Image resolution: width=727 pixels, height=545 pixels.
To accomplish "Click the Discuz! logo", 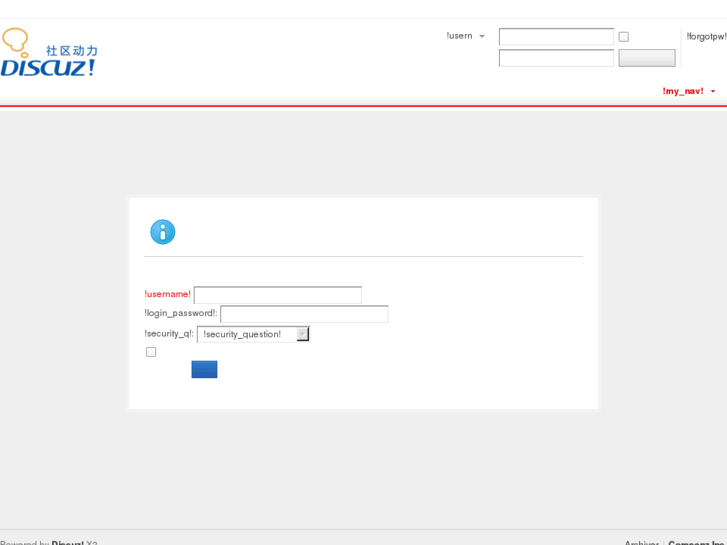I will click(x=49, y=52).
